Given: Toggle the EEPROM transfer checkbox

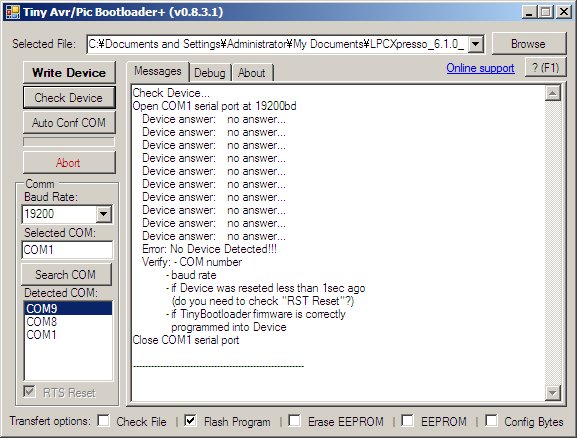Looking at the screenshot, I should (407, 421).
